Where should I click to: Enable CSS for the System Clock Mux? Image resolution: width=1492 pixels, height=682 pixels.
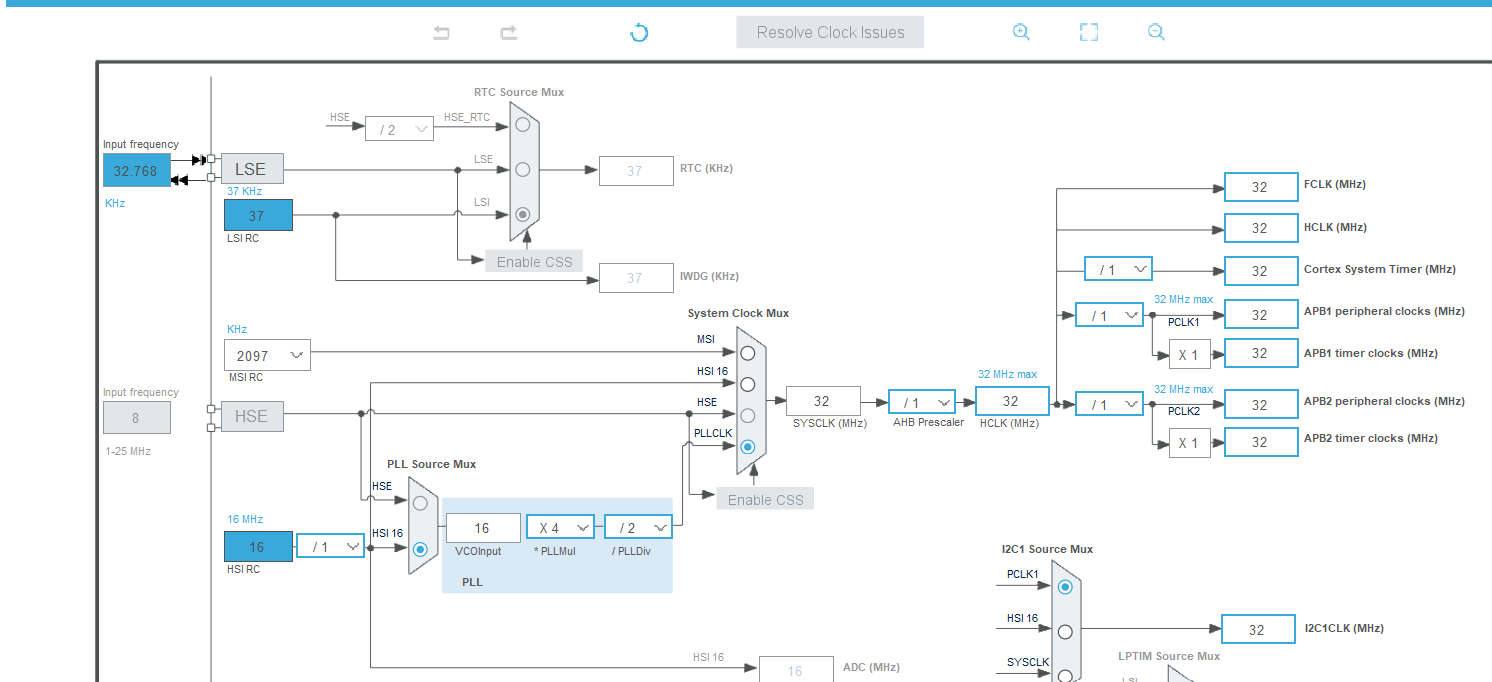click(765, 498)
